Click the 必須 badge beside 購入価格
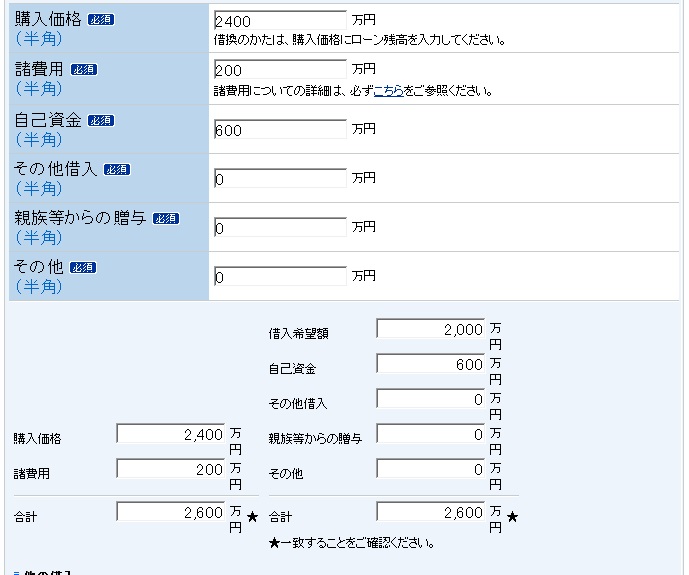The height and width of the screenshot is (575, 689). point(101,20)
